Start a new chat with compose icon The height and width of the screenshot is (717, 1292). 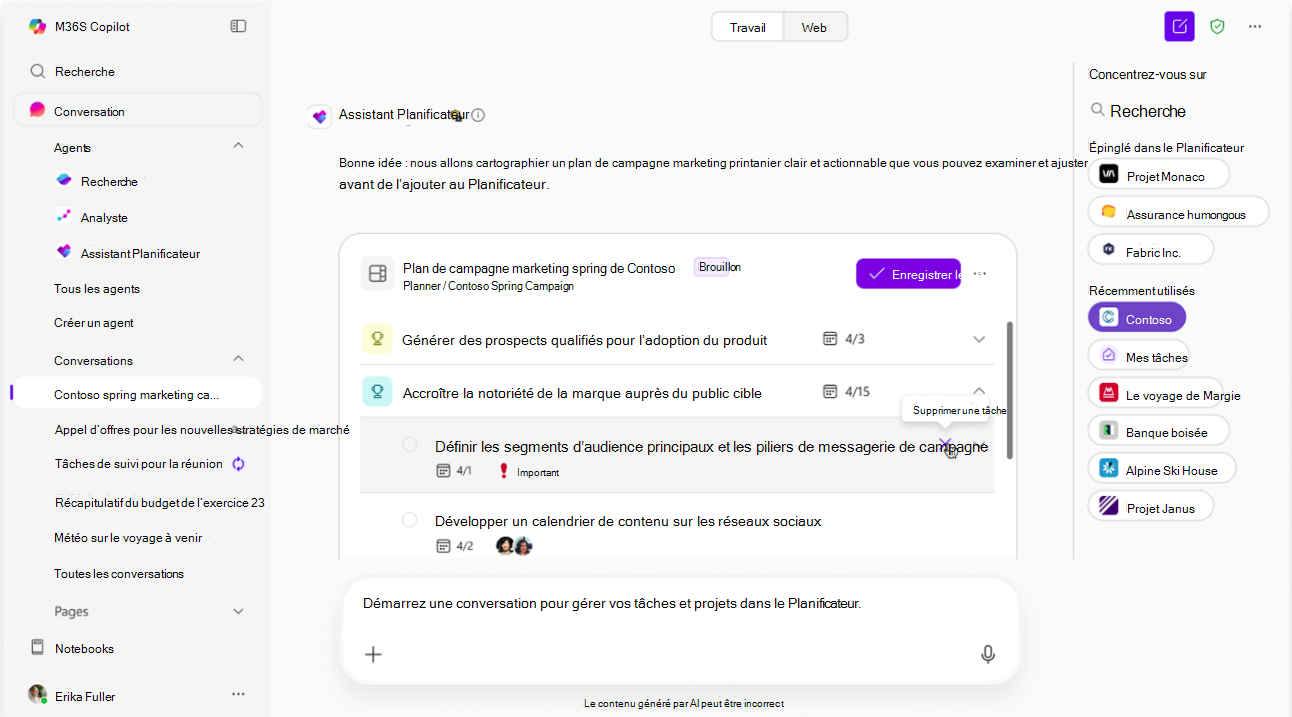[1180, 27]
